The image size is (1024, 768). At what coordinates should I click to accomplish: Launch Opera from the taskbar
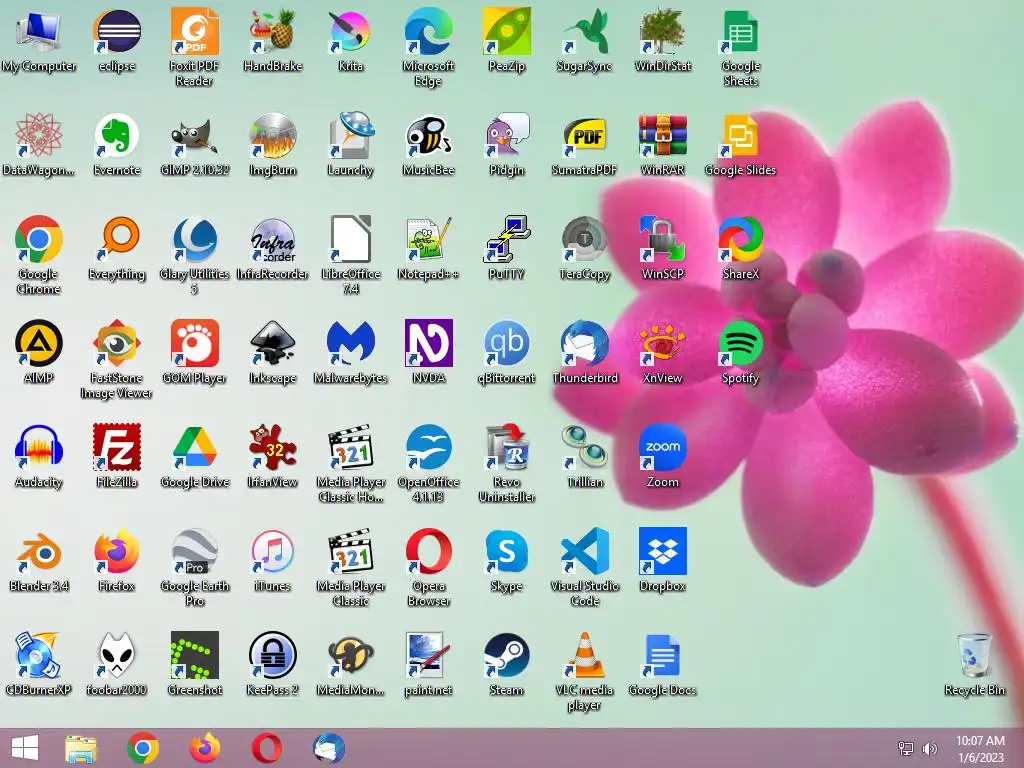pyautogui.click(x=267, y=748)
